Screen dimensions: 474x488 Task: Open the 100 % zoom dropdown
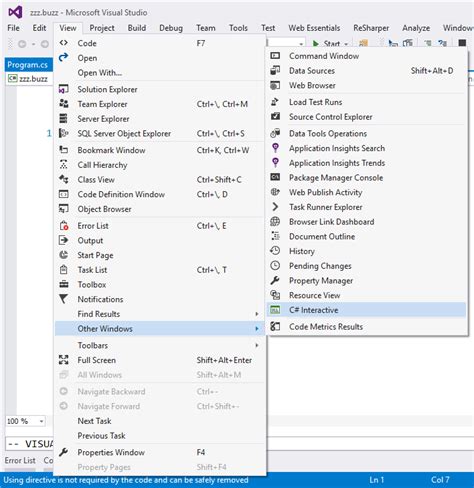click(41, 421)
